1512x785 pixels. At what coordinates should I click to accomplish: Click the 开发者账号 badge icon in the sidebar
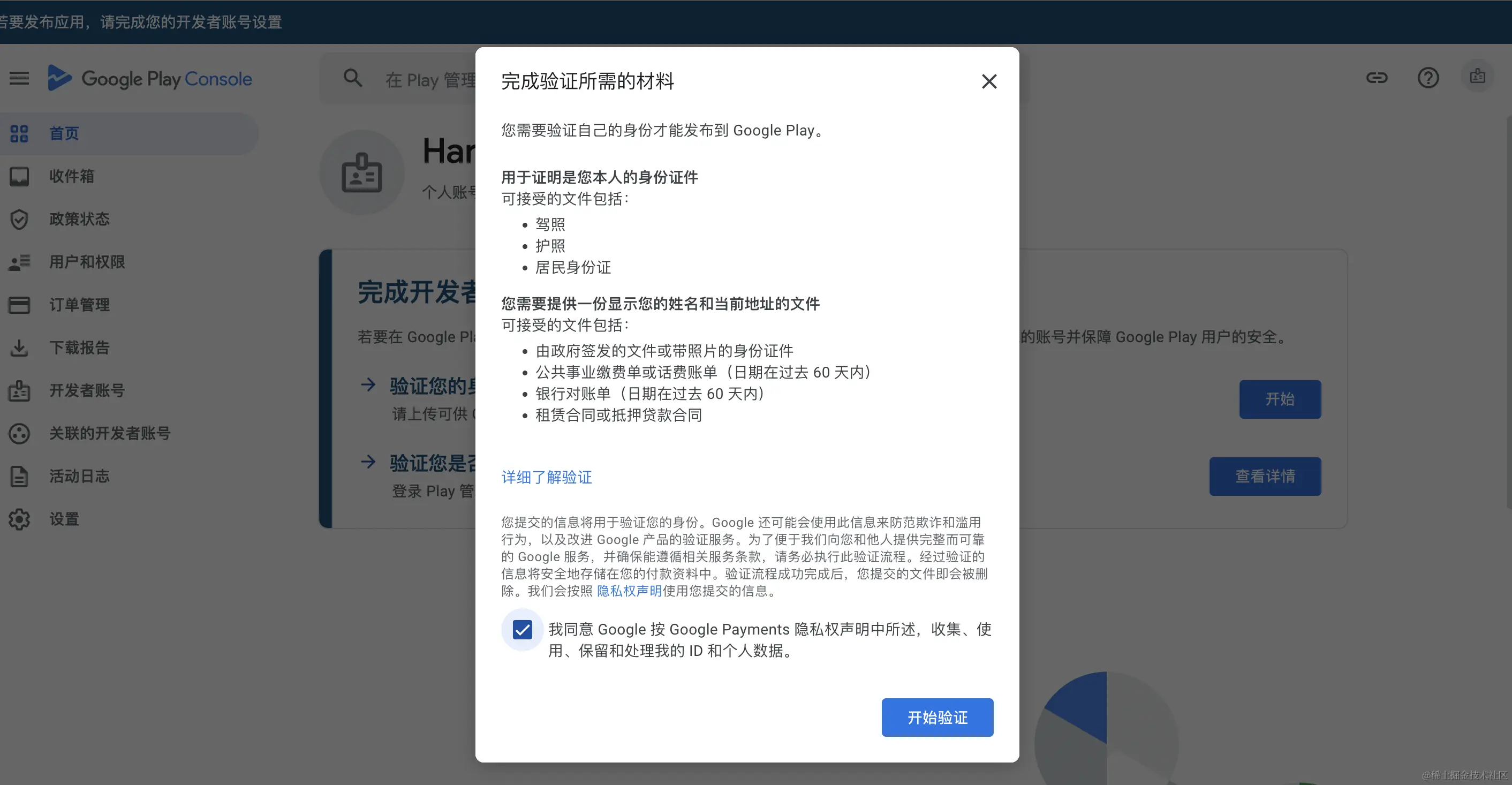point(19,390)
